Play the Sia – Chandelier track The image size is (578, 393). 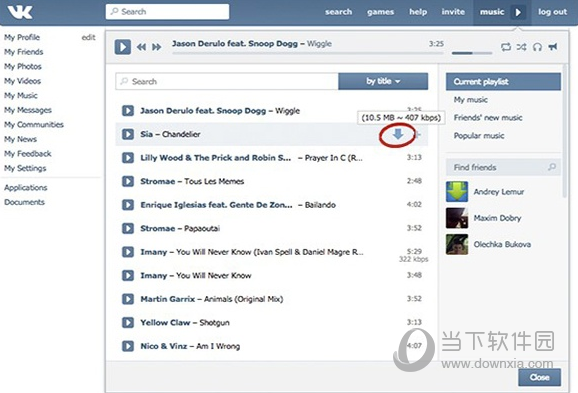[128, 134]
